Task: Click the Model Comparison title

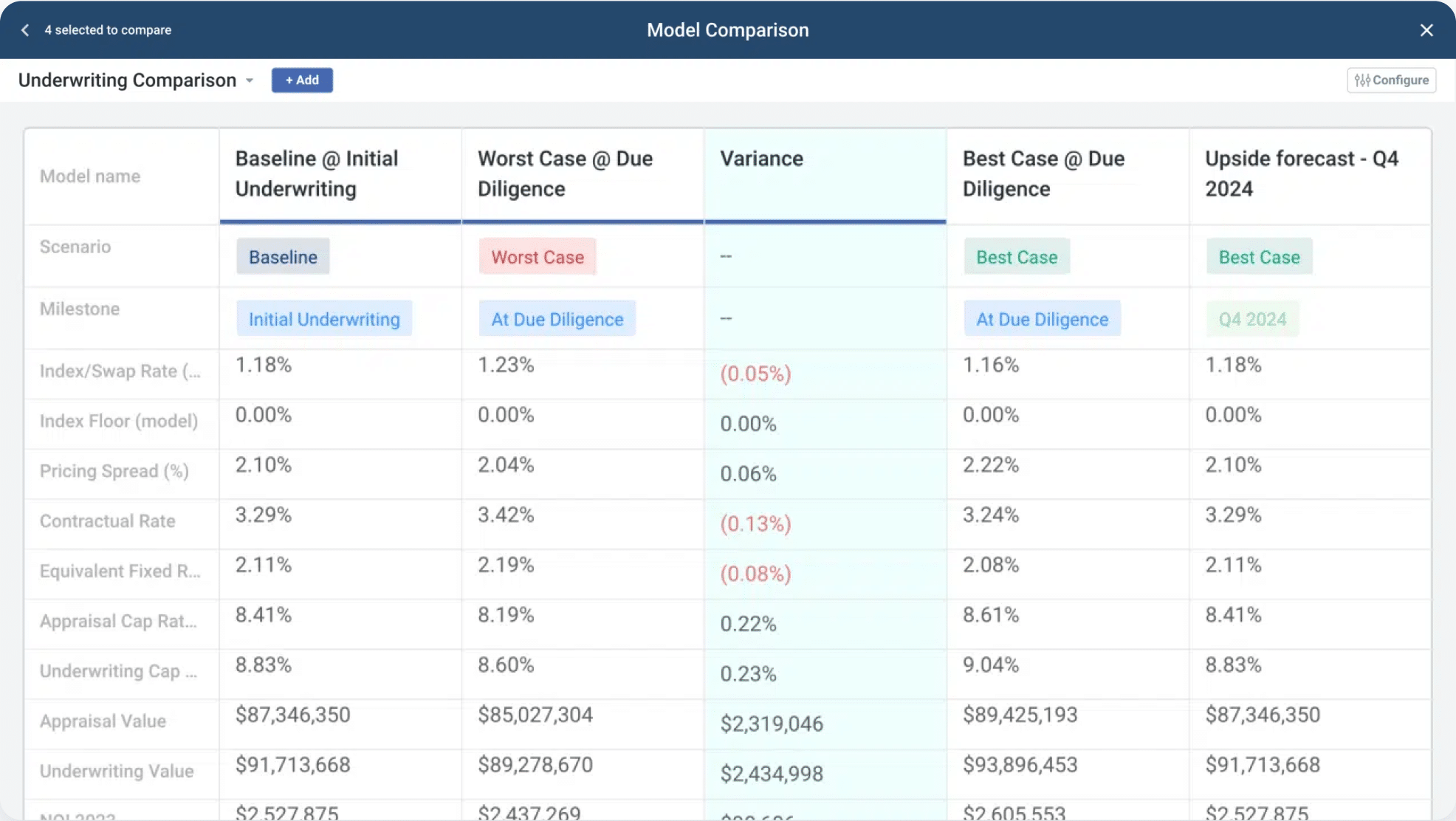Action: pyautogui.click(x=728, y=30)
